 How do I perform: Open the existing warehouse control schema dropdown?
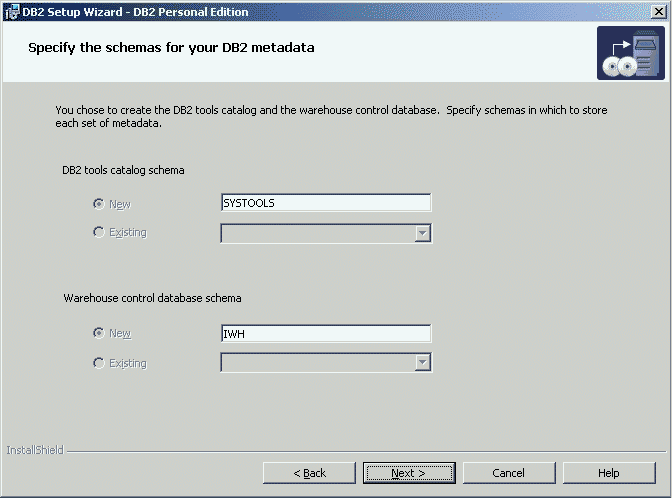coord(423,363)
